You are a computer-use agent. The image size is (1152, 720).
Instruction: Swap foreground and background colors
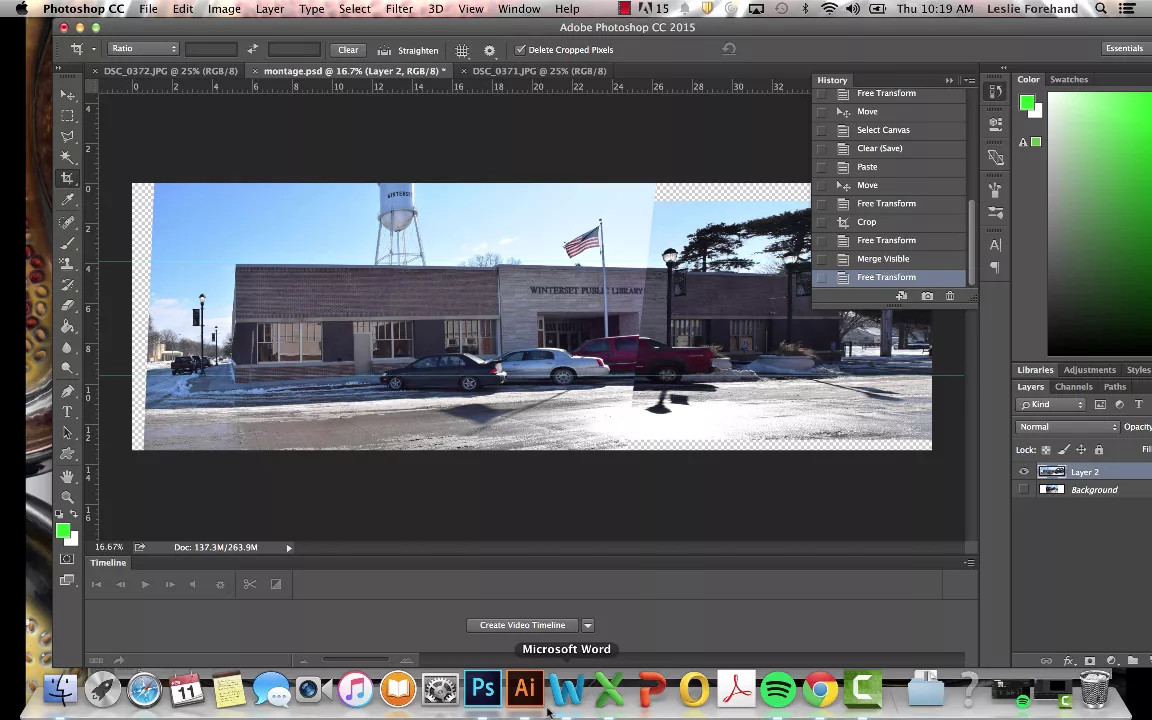point(74,514)
